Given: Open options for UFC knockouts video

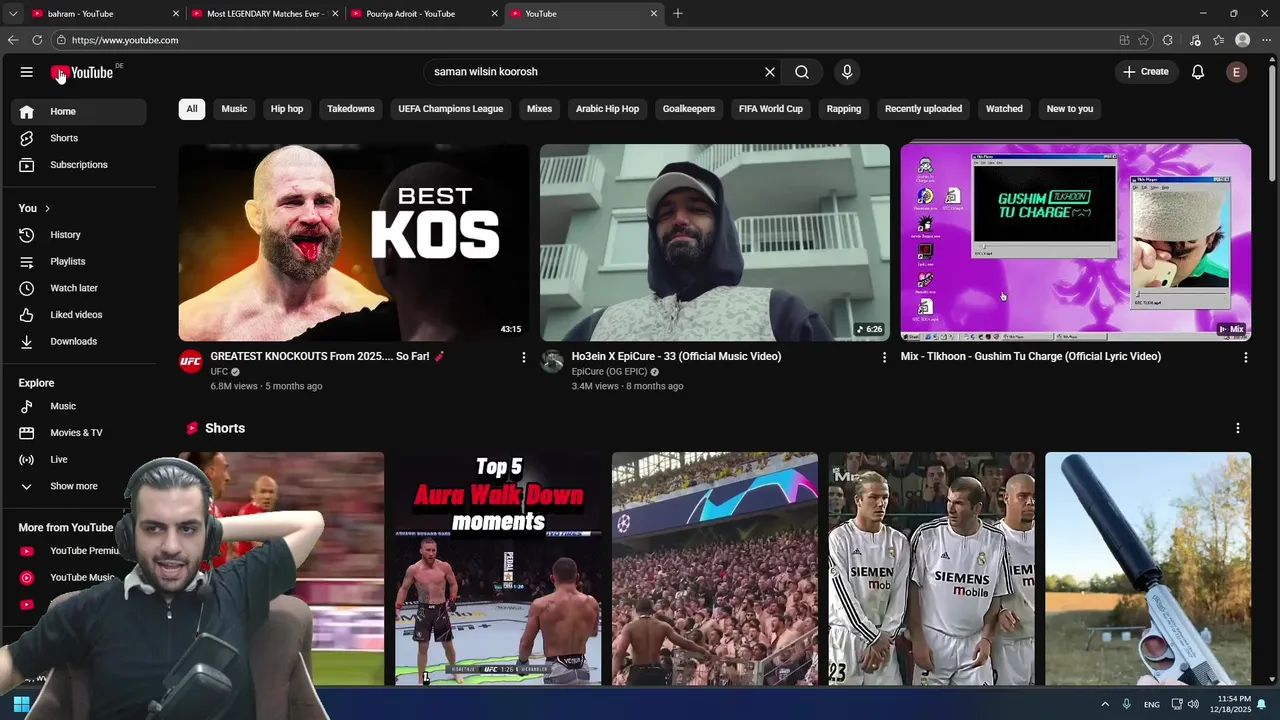Looking at the screenshot, I should click(x=523, y=357).
